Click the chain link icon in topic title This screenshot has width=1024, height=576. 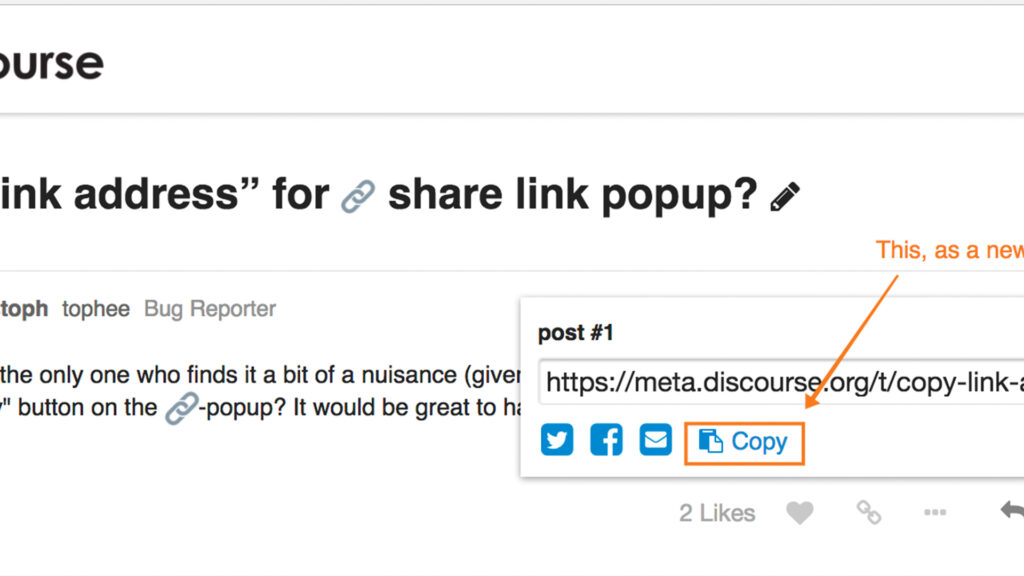(x=358, y=197)
